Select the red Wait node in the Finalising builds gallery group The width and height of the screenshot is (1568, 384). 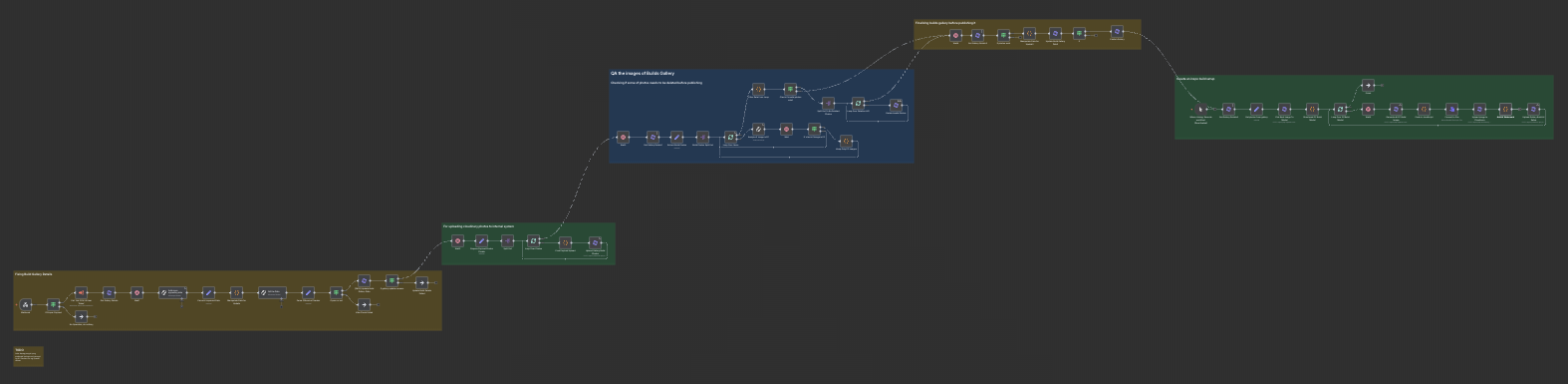tap(955, 35)
